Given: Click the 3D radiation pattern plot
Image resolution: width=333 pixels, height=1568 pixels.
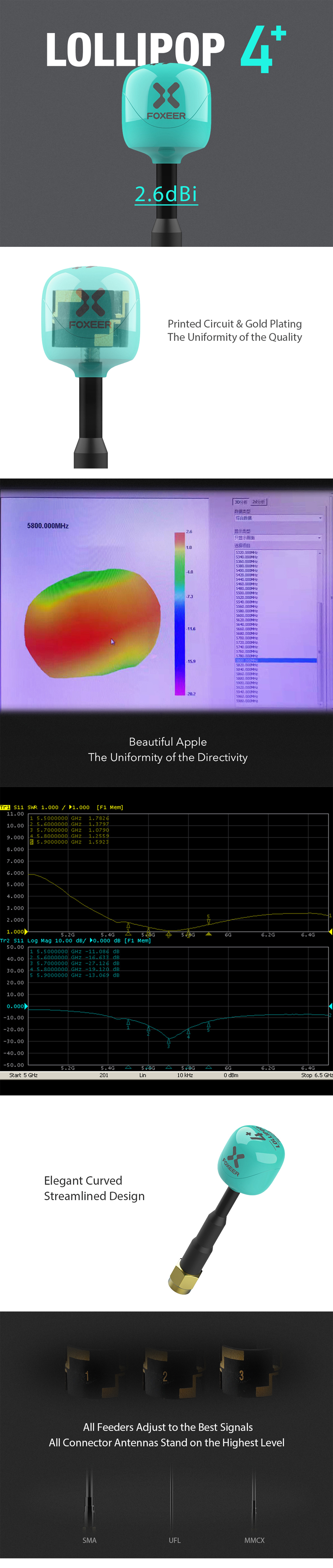Looking at the screenshot, I should click(92, 623).
